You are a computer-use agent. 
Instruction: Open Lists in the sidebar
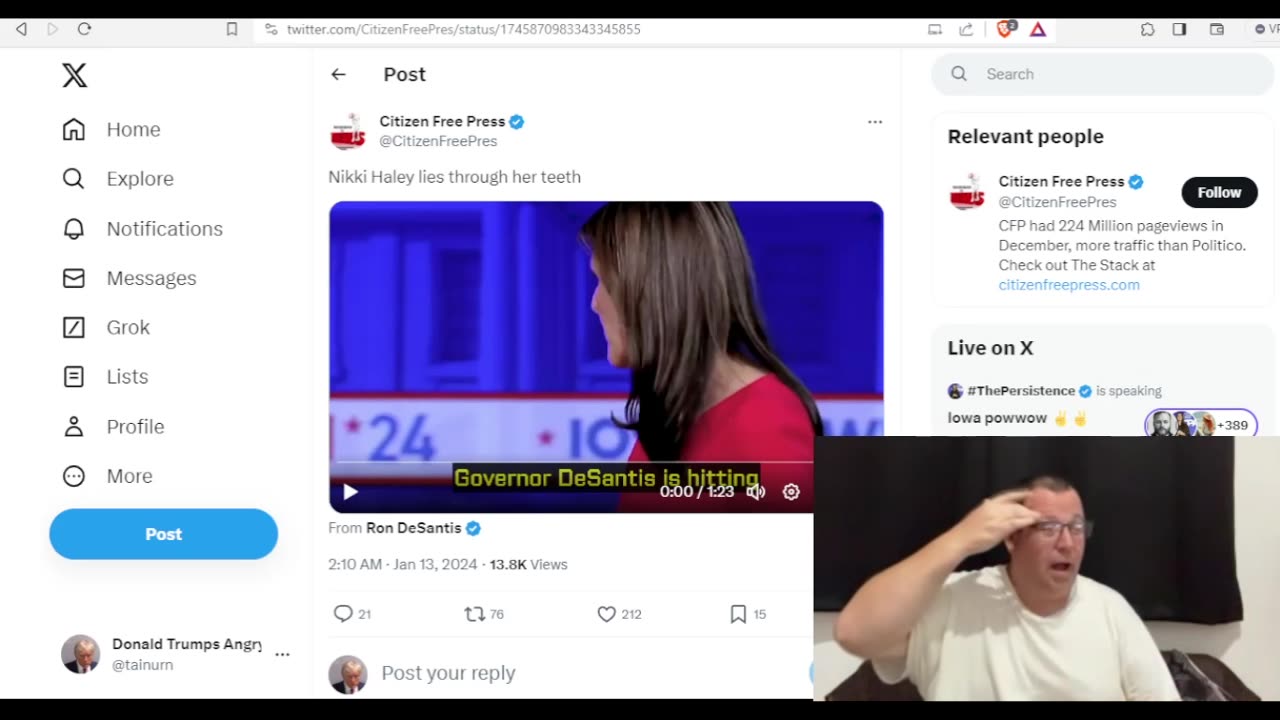[104, 376]
